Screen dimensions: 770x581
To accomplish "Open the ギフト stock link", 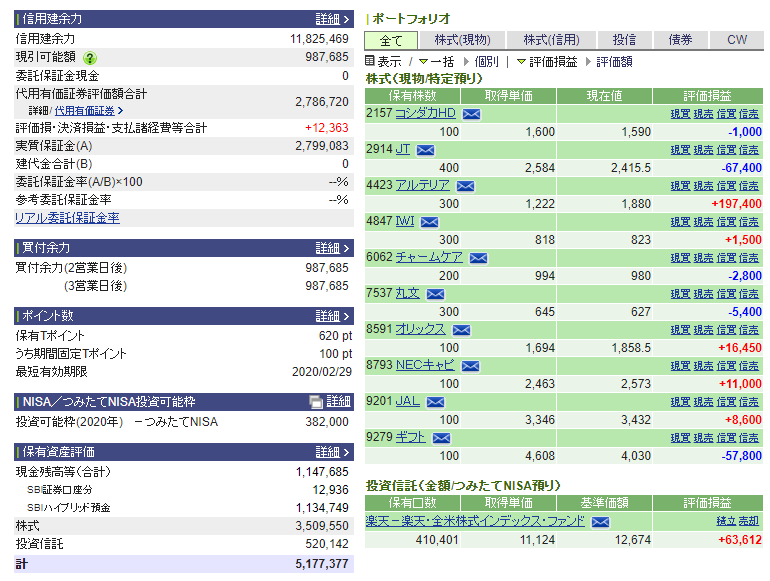I will 410,437.
